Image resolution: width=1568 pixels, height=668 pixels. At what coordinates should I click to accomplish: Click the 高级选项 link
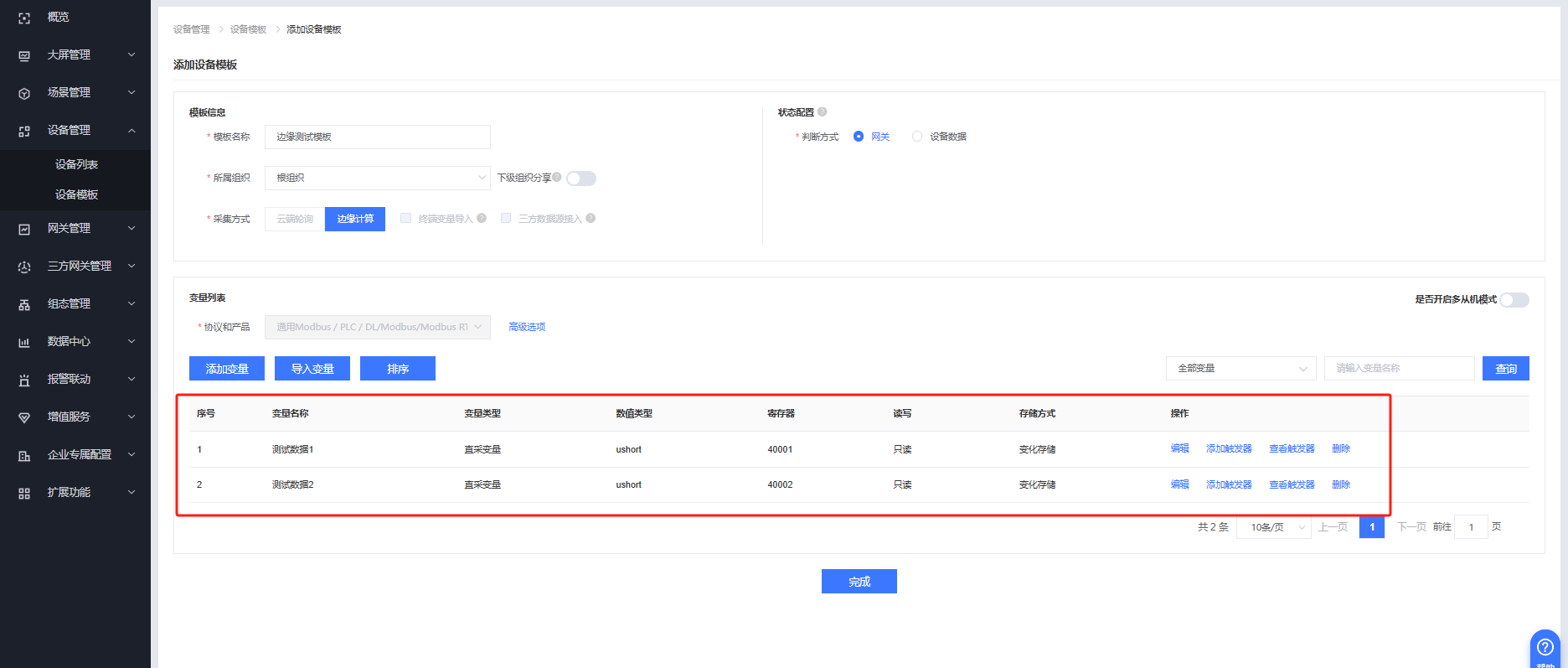click(x=527, y=327)
